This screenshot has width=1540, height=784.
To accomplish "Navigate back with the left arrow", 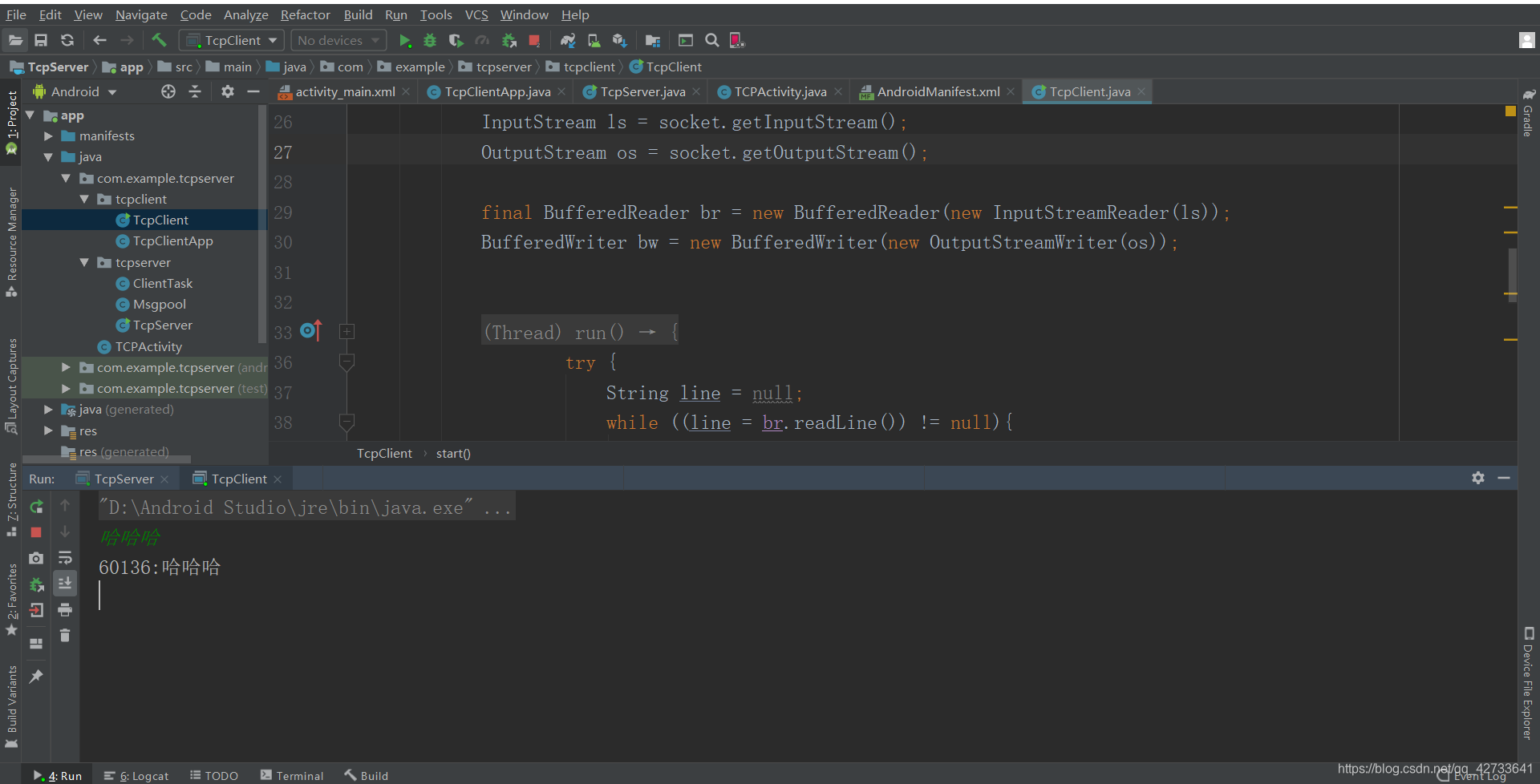I will (99, 40).
